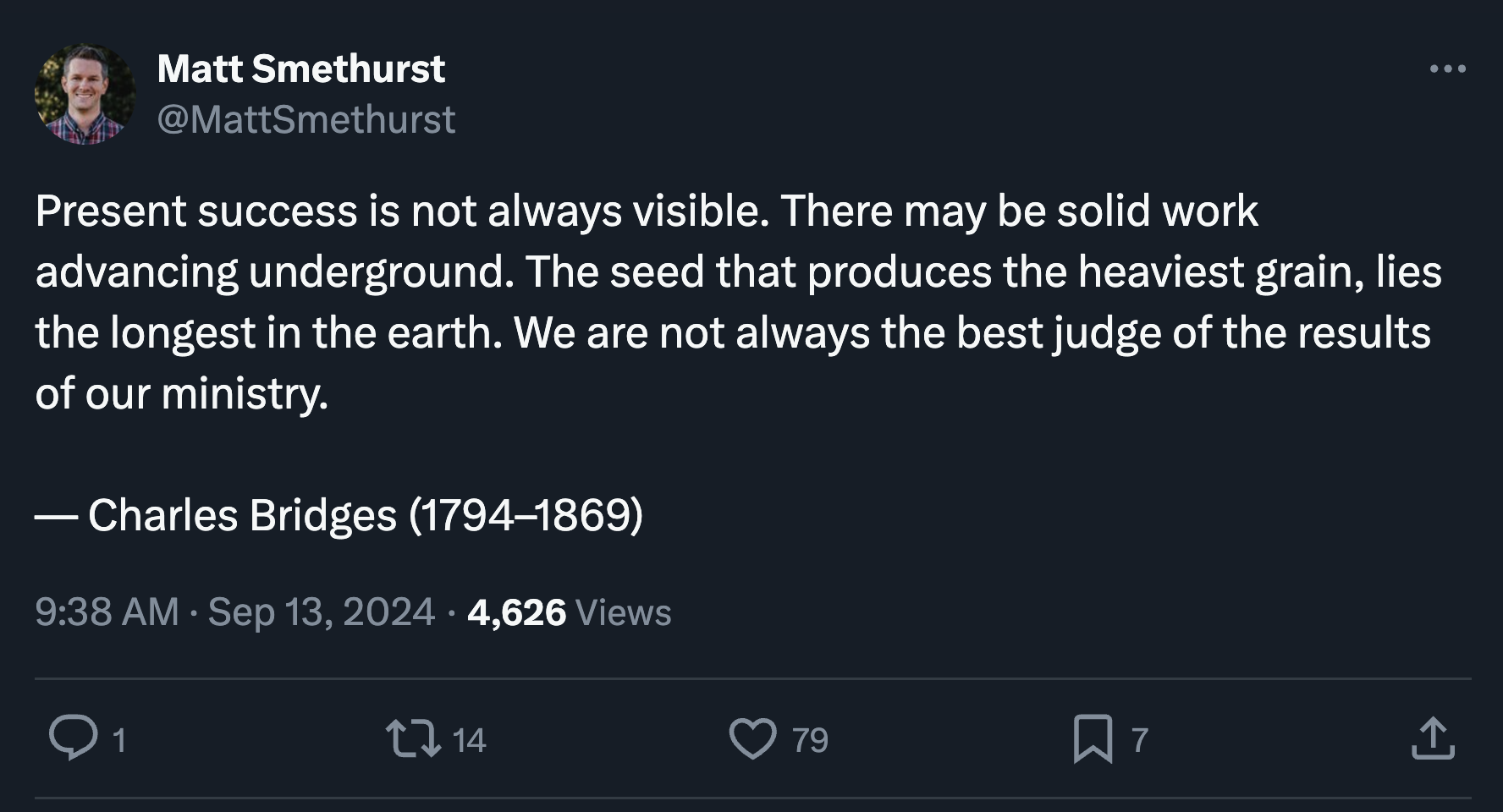Bookmark this tweet with the bookmark icon
Image resolution: width=1503 pixels, height=812 pixels.
coord(1093,738)
